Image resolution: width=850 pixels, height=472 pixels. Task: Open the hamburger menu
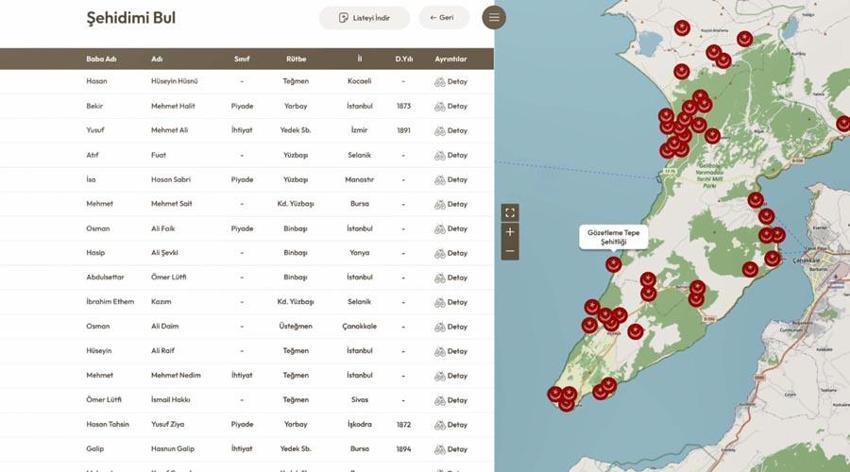(x=494, y=17)
